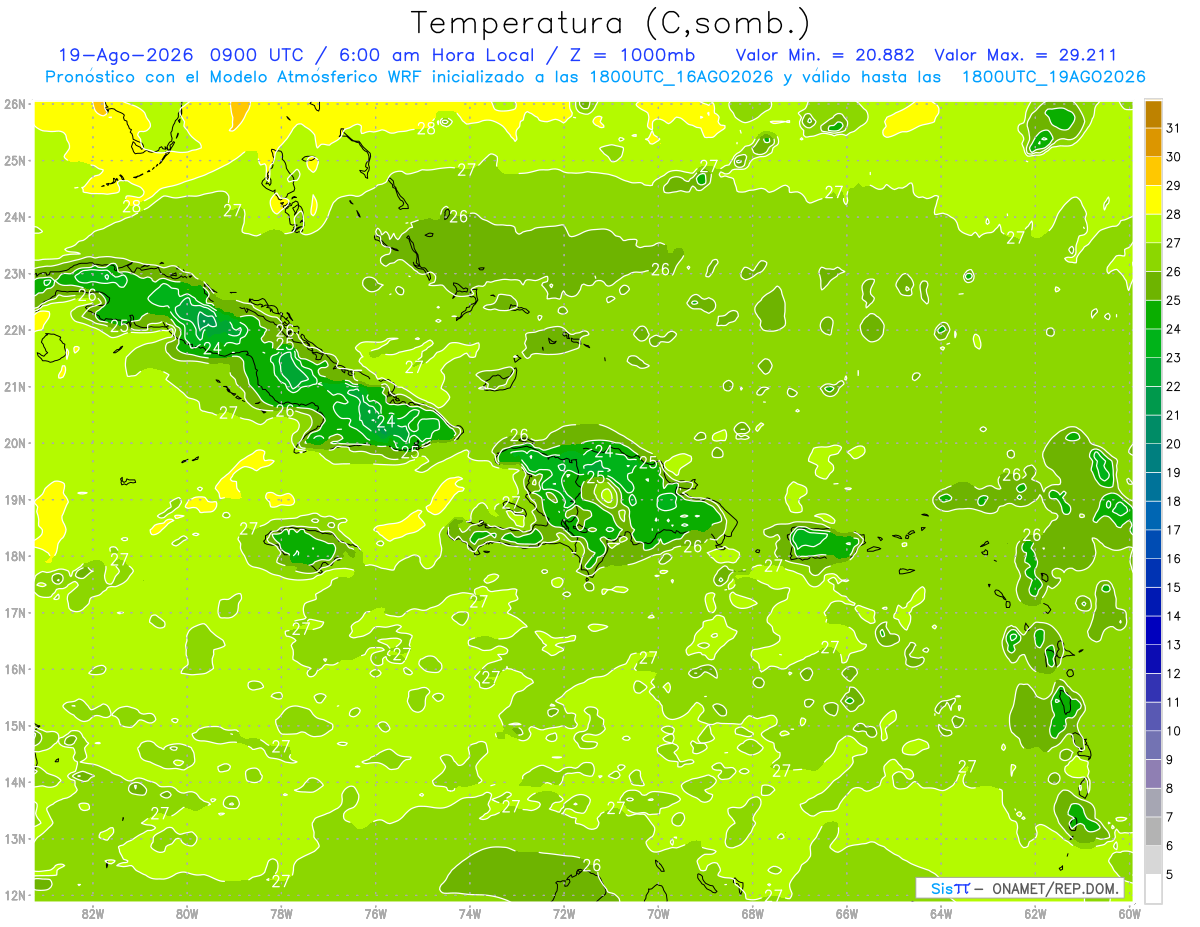1200x927 pixels.
Task: Click the "SisPI - ONAMET/REP.DOM." credit label
Action: [x=1020, y=888]
